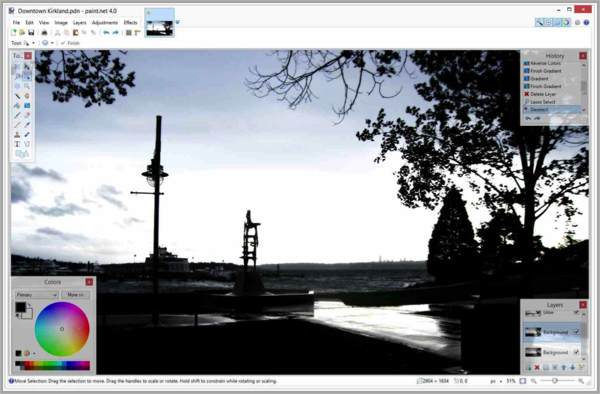The image size is (600, 394).
Task: Open the Adjustments menu
Action: [x=105, y=23]
